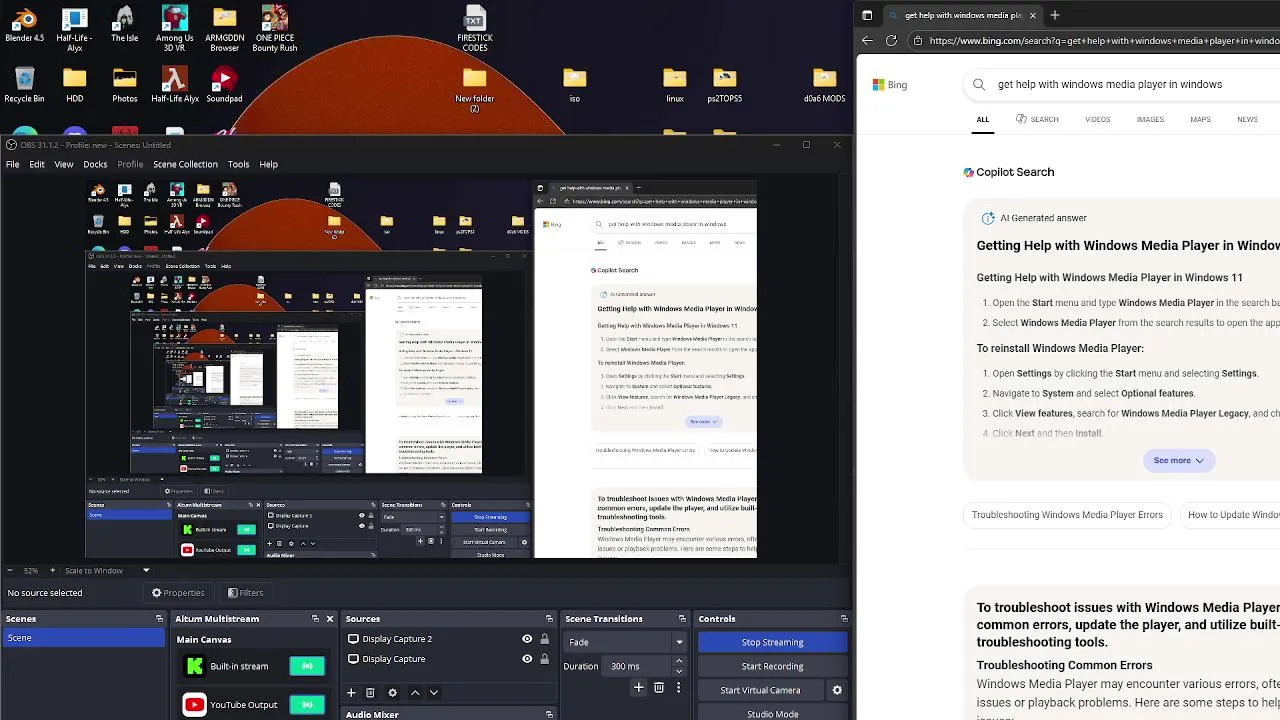
Task: Open the Tools menu in OBS
Action: tap(238, 164)
